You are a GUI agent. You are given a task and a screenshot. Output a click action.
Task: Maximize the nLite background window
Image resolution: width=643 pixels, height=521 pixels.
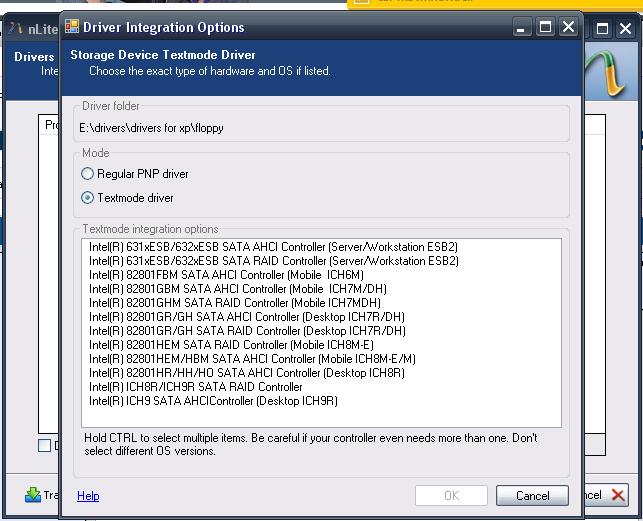[x=602, y=28]
